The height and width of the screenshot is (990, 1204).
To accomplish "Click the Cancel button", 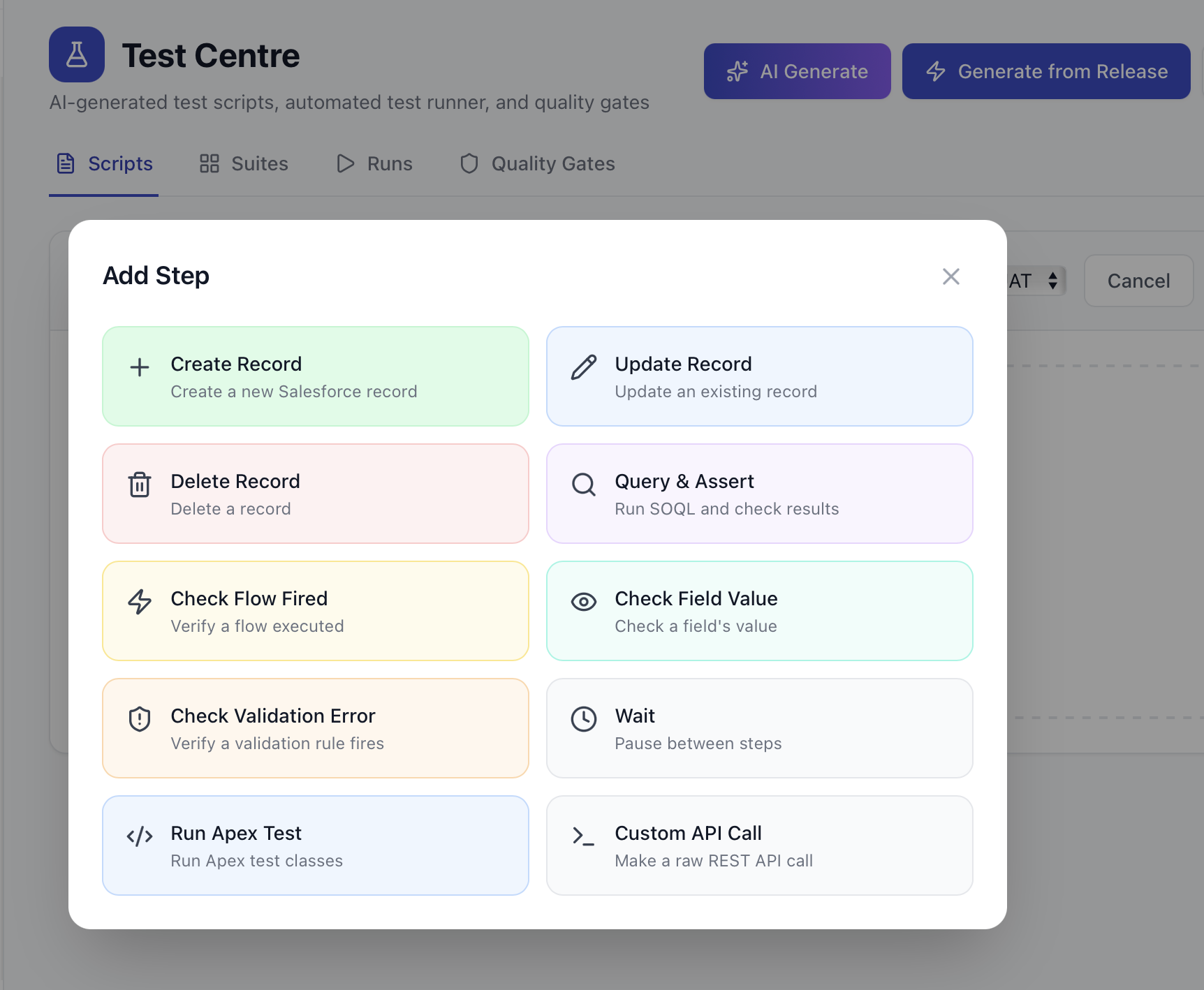I will tap(1138, 281).
